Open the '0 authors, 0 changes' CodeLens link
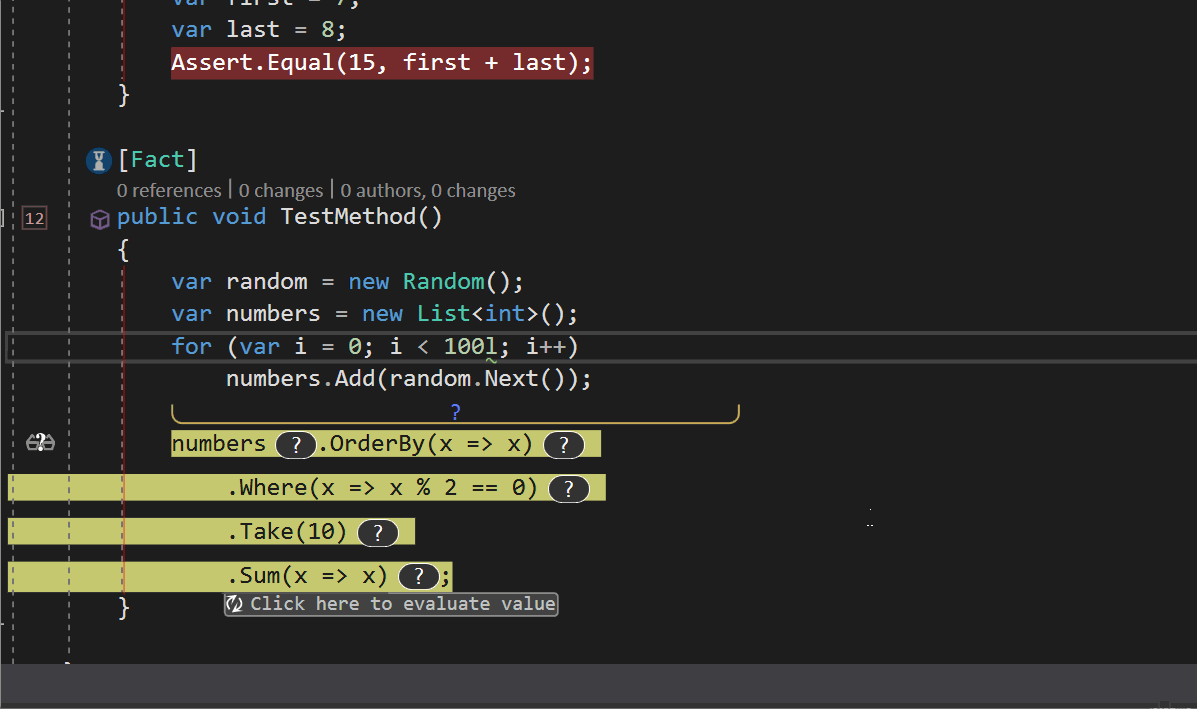This screenshot has width=1197, height=709. point(428,191)
